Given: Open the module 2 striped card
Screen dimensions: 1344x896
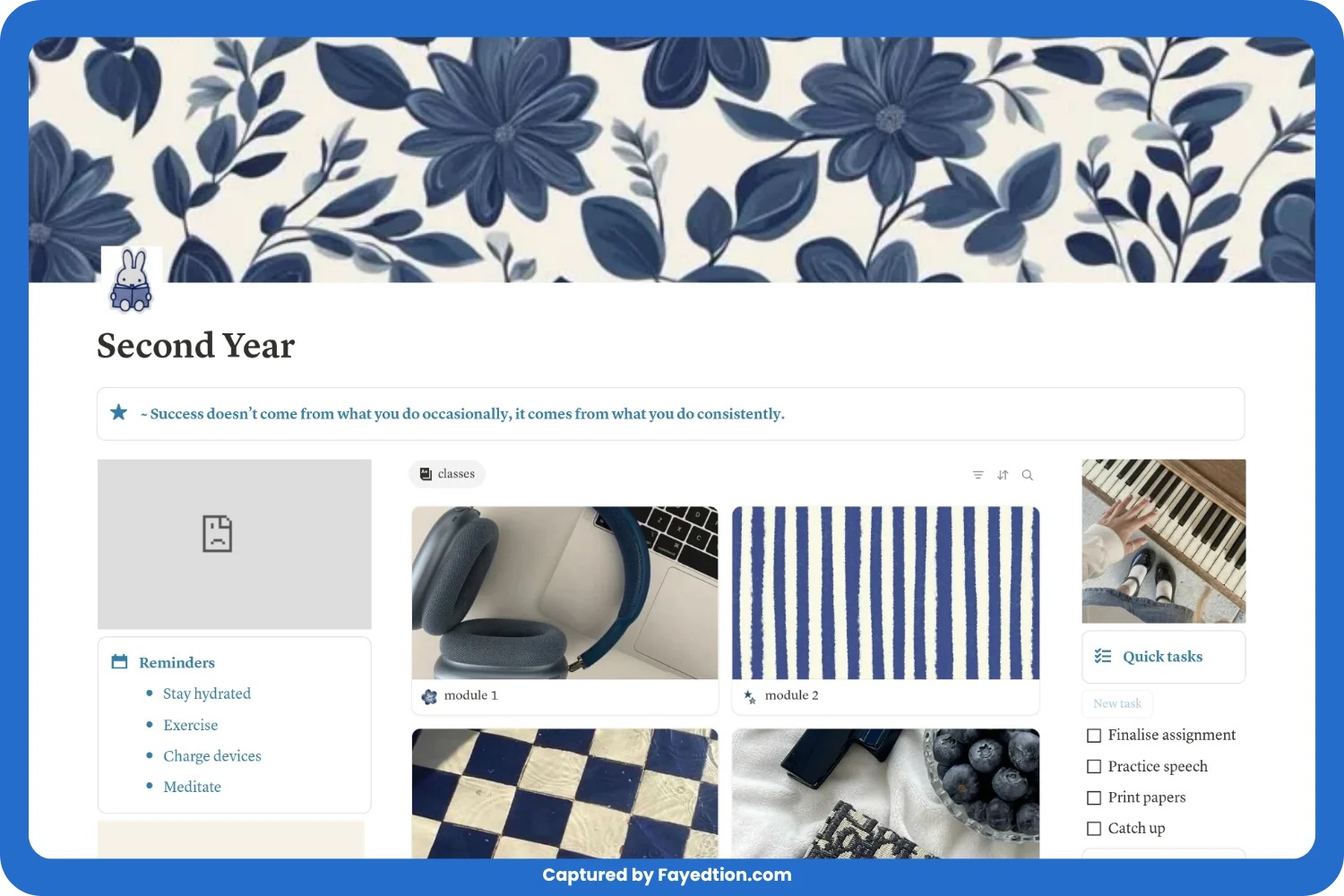Looking at the screenshot, I should [886, 610].
